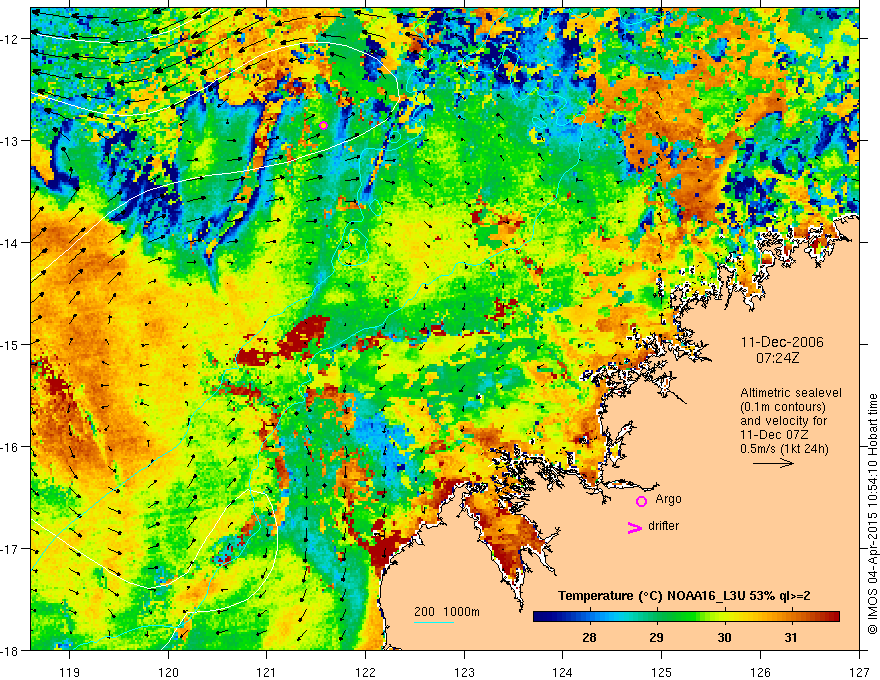Click the '-12' latitude axis label
880x680 pixels.
click(11, 39)
